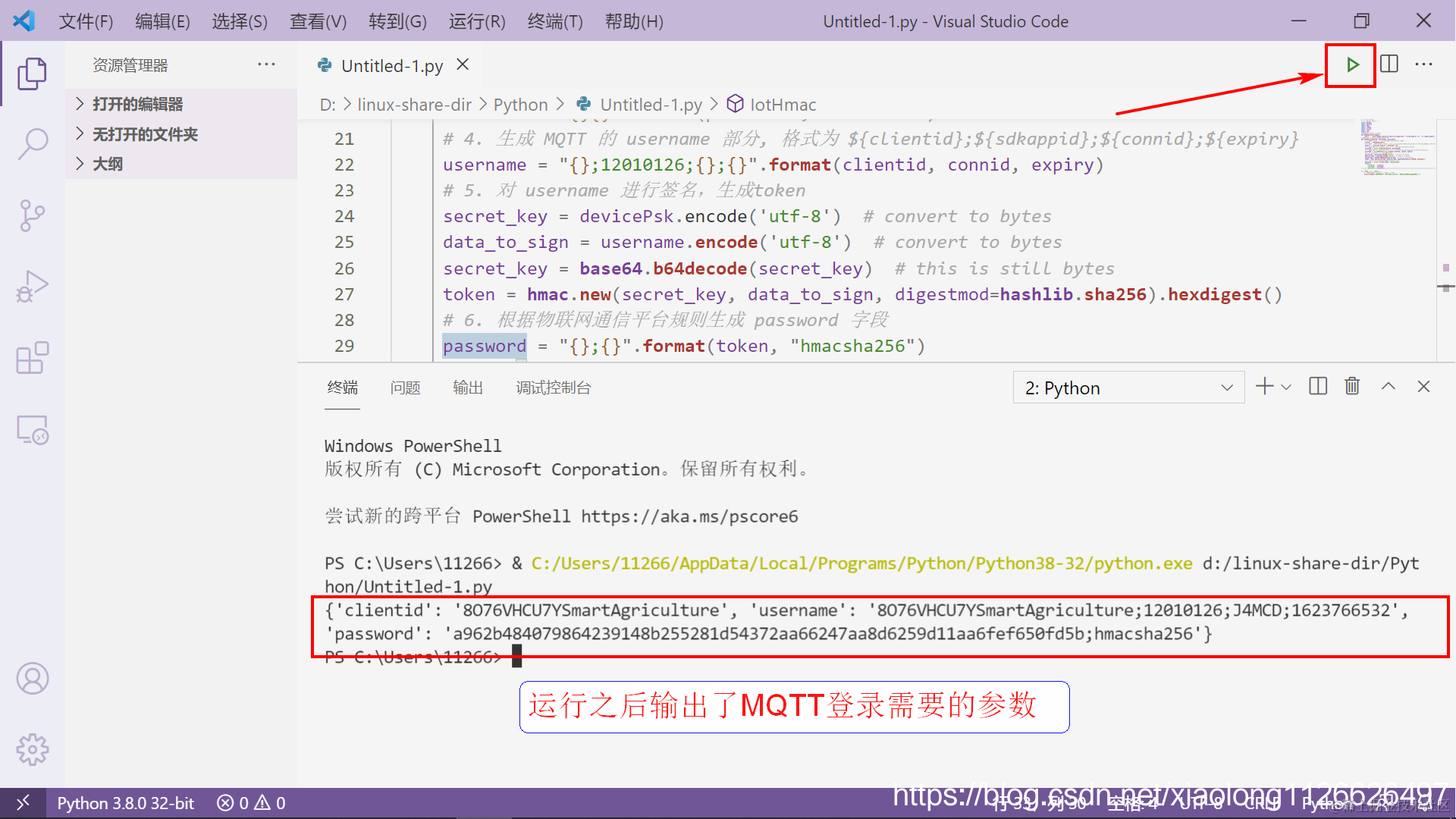The image size is (1456, 819).
Task: Open Explorer panel more actions ellipsis
Action: [x=266, y=64]
